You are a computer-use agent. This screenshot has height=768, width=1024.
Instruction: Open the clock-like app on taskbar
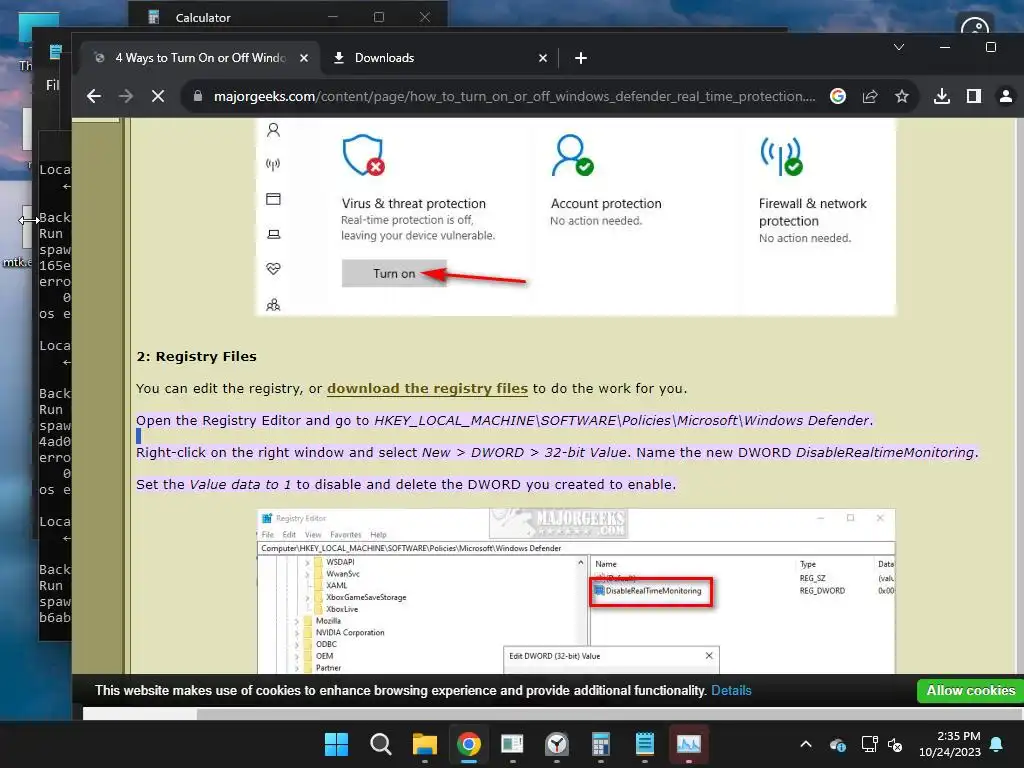point(556,744)
